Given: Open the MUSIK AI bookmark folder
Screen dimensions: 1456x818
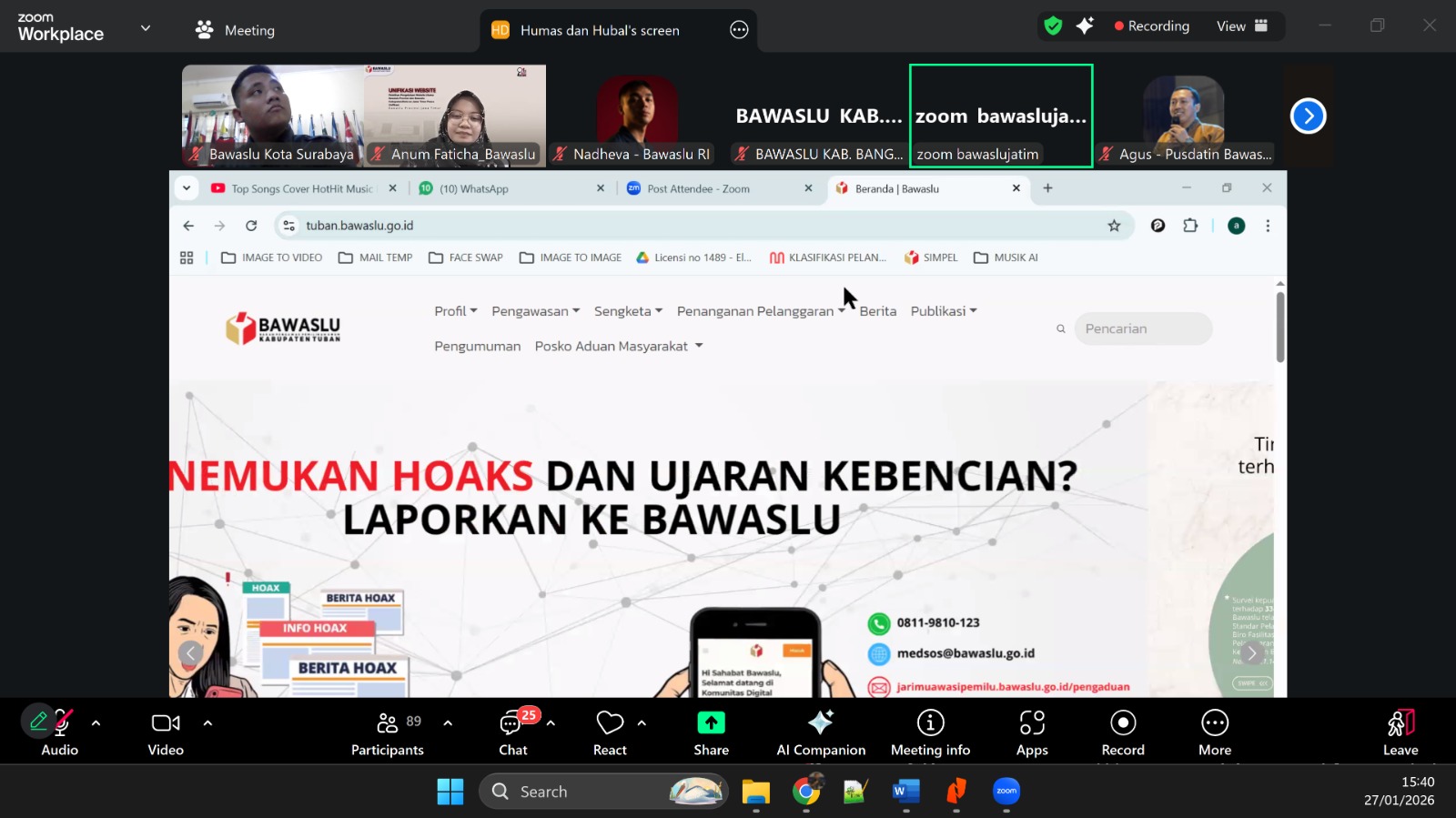Looking at the screenshot, I should click(x=1006, y=258).
